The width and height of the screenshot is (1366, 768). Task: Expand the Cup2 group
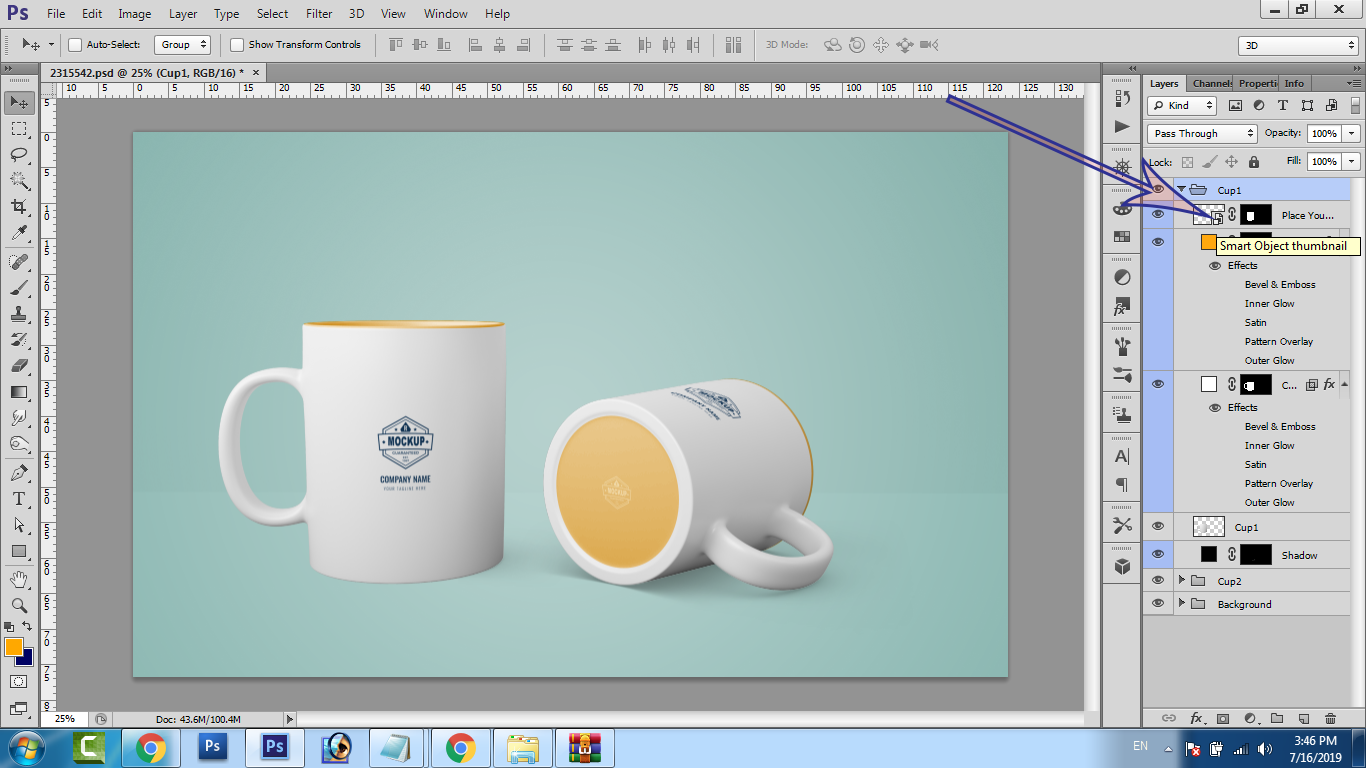[1182, 580]
